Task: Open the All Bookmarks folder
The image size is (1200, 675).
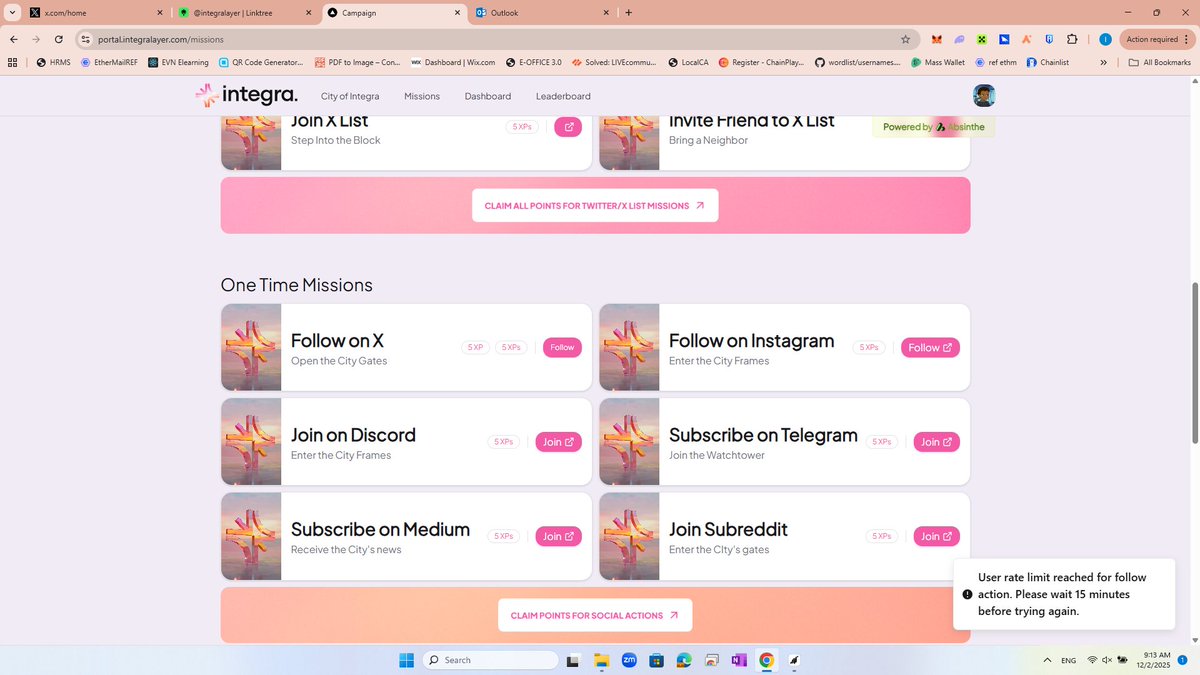Action: [1160, 62]
